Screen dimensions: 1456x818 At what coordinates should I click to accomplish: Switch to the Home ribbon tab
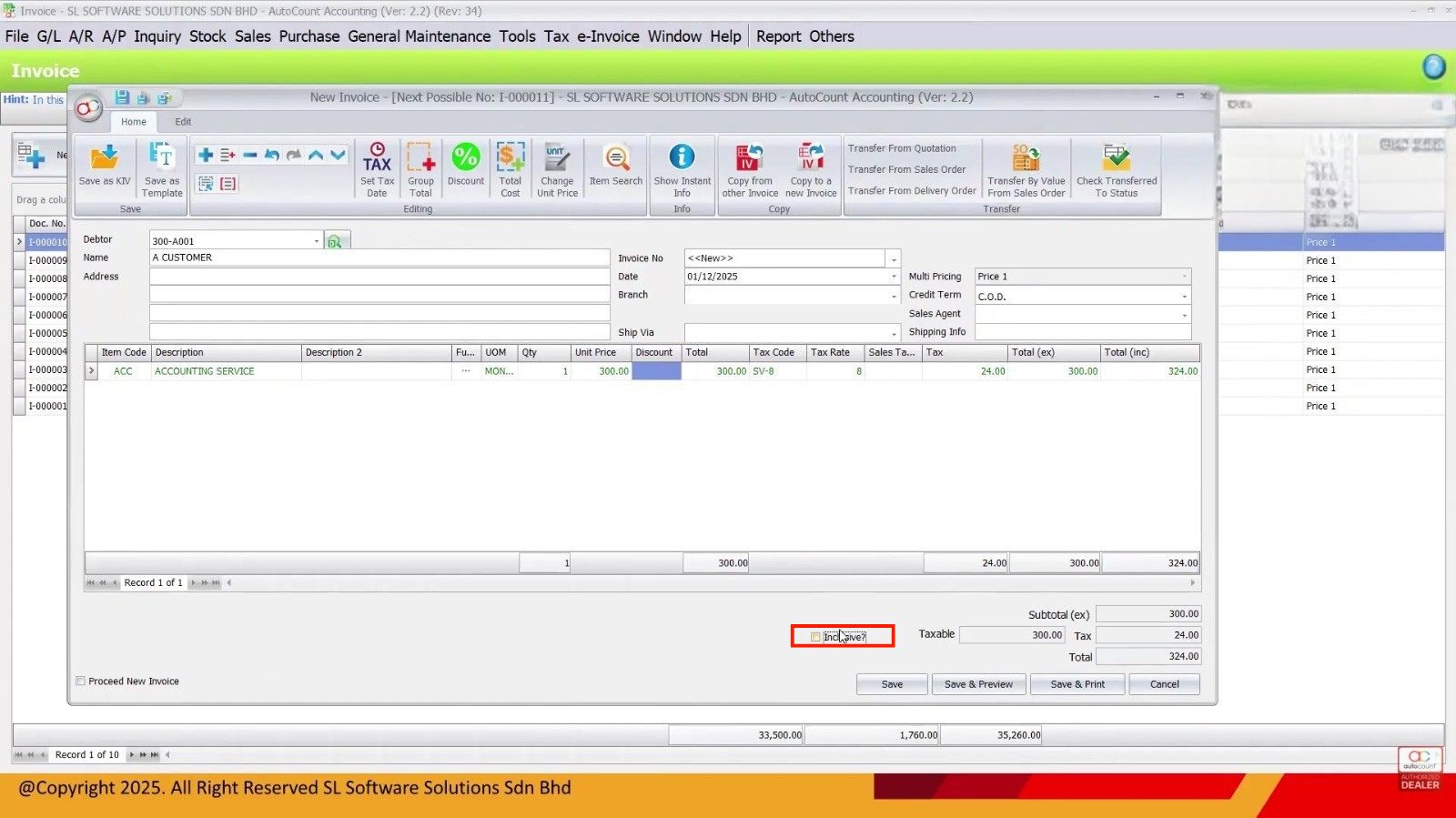tap(134, 122)
